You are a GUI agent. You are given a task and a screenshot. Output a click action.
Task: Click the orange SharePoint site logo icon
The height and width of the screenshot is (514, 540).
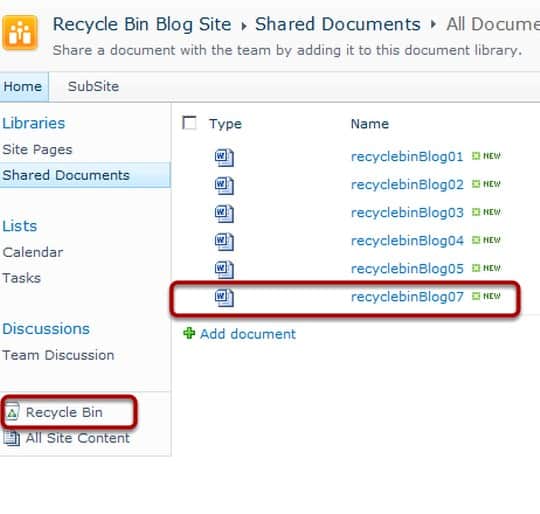(x=20, y=33)
